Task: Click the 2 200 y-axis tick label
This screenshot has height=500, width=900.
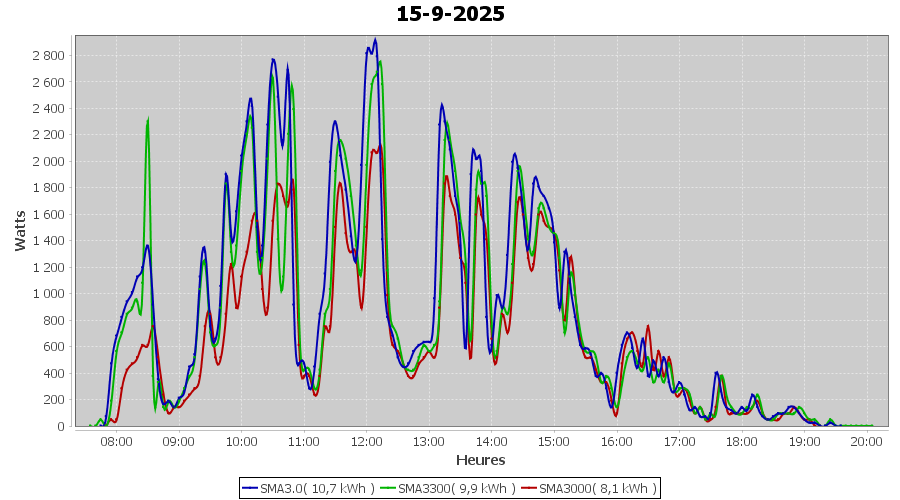Action: pyautogui.click(x=49, y=135)
